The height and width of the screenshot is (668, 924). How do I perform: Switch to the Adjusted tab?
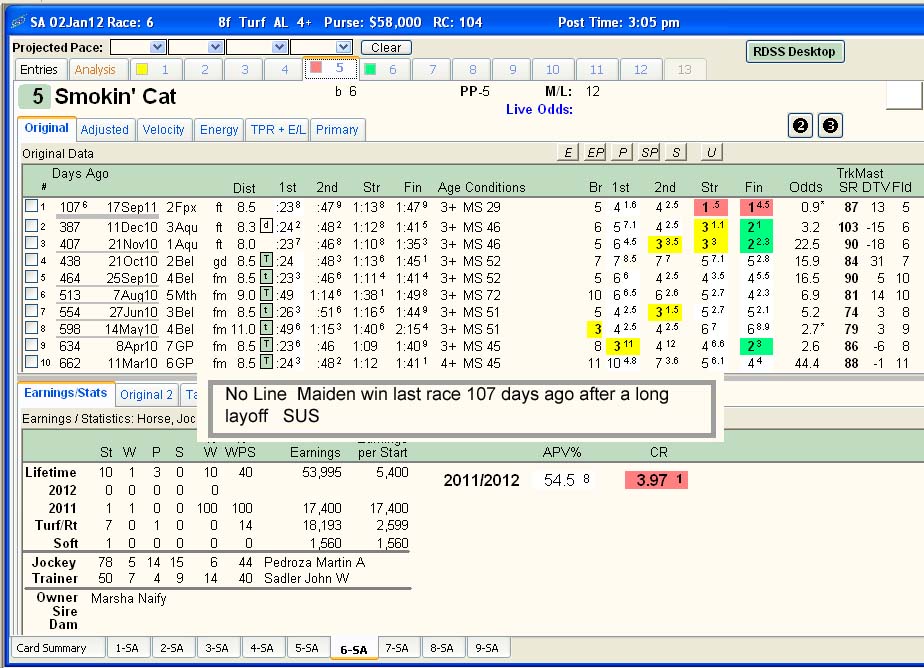click(x=104, y=130)
